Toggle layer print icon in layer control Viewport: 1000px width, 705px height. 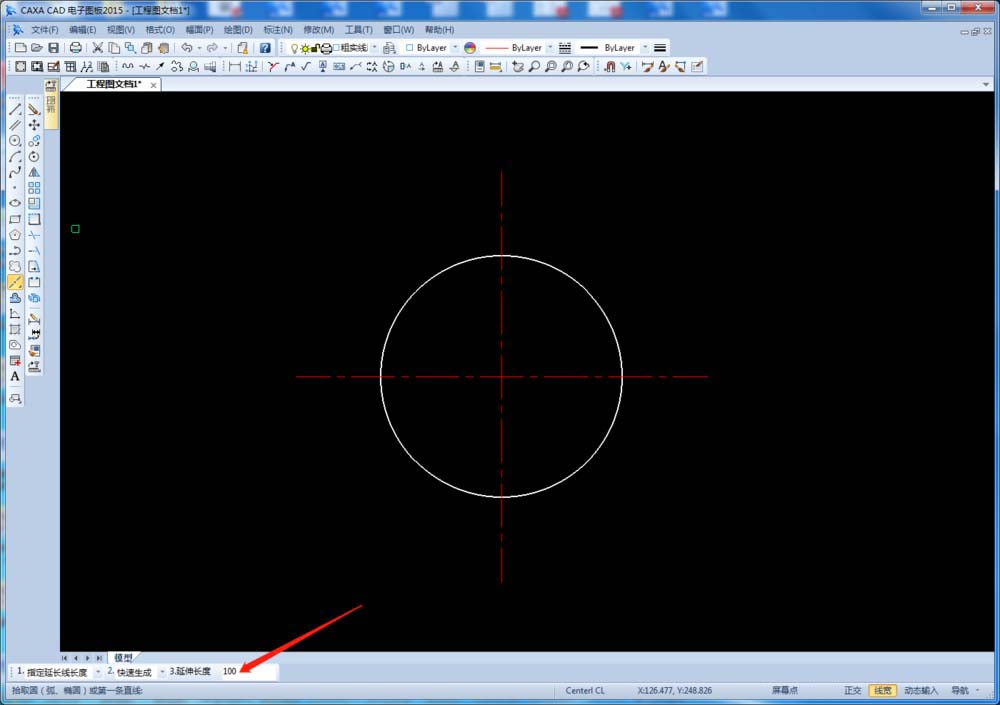[326, 48]
